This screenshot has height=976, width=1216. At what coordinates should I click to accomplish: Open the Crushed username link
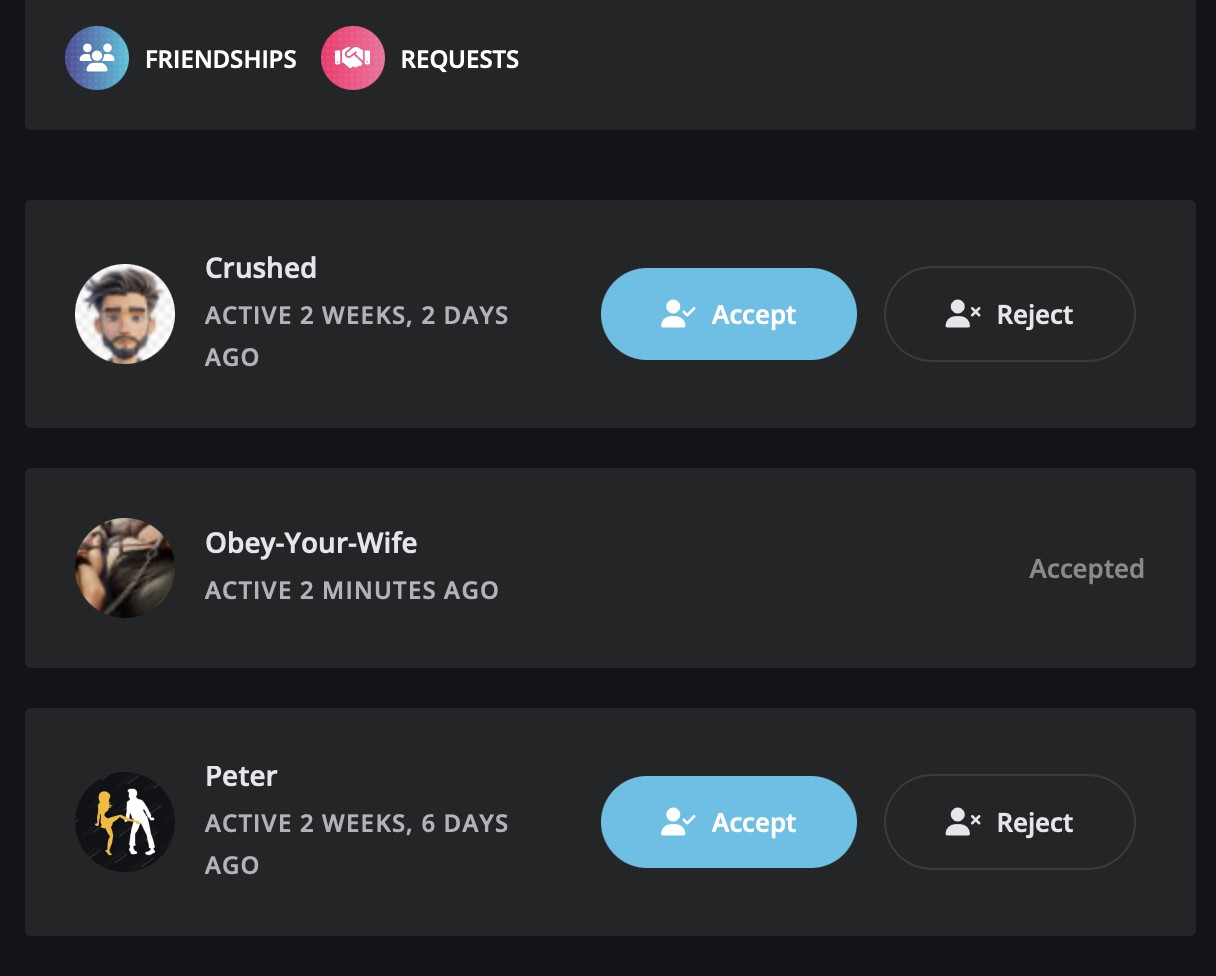pos(261,268)
